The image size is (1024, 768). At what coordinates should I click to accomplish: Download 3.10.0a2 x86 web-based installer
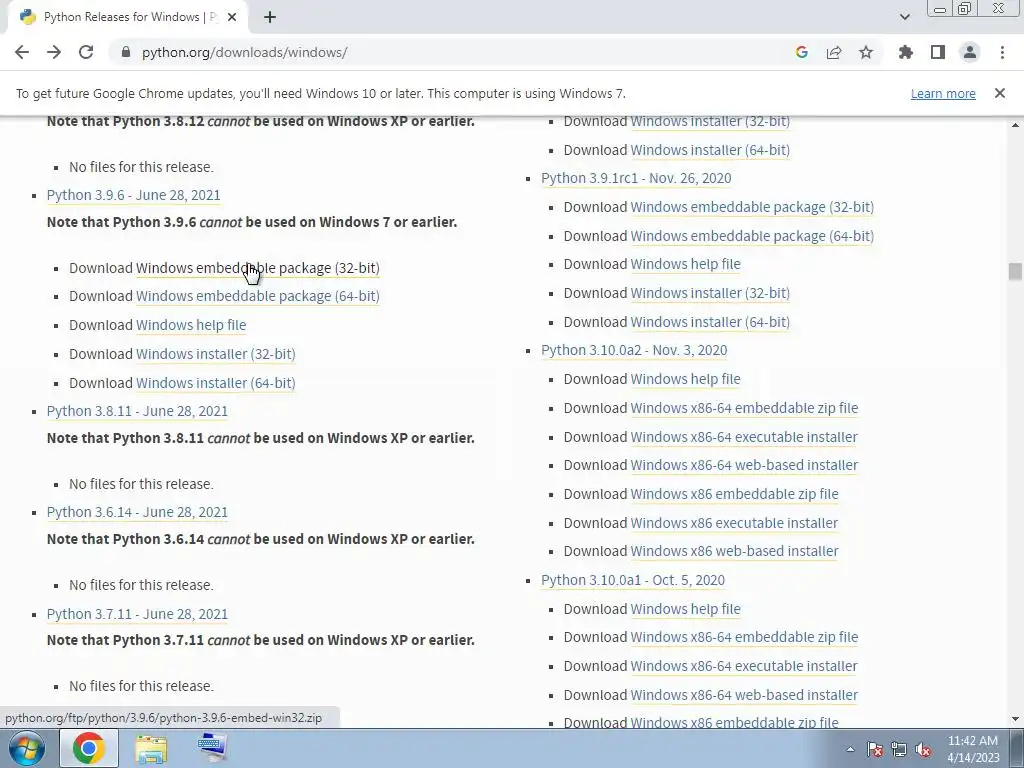tap(734, 551)
